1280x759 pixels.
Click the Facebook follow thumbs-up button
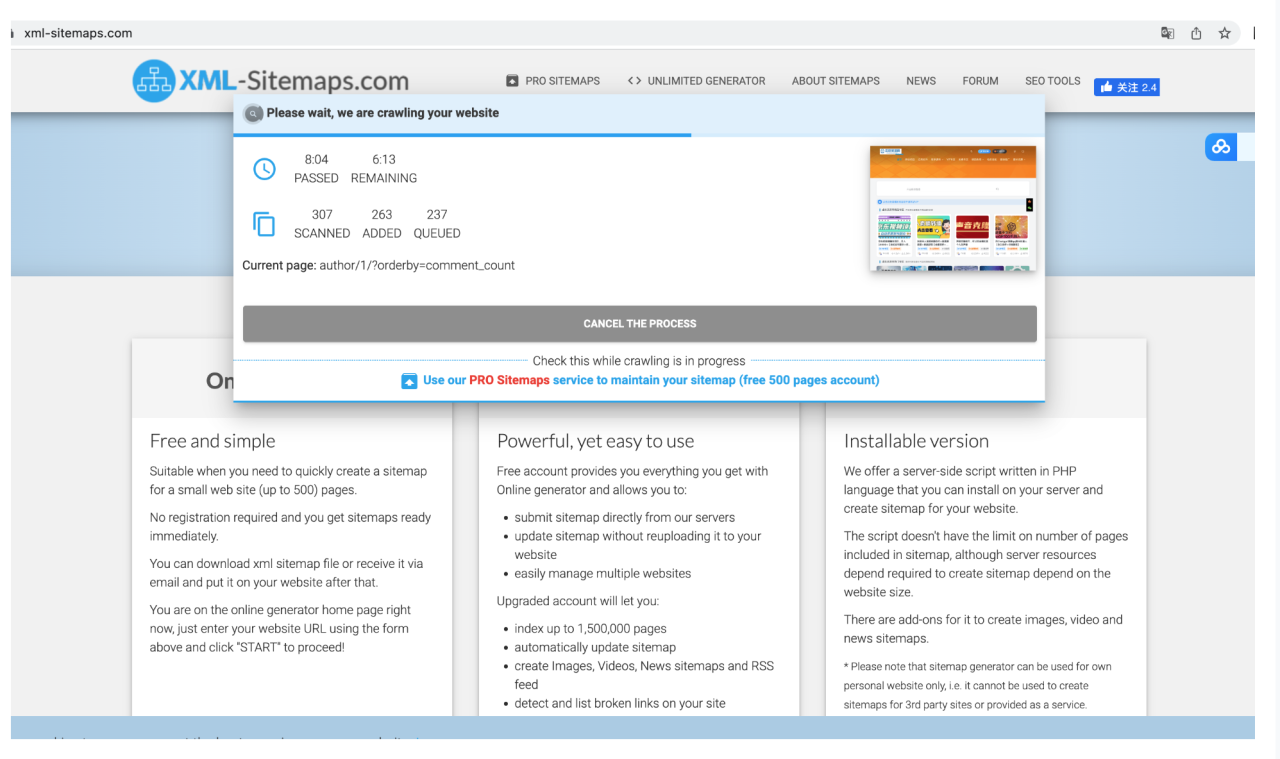pyautogui.click(x=1126, y=87)
